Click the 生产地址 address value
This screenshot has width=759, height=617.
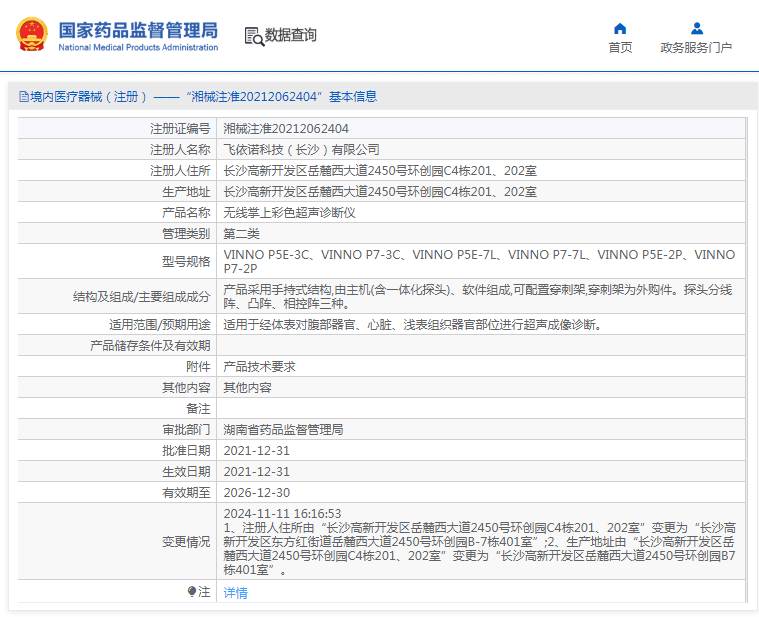(x=380, y=192)
